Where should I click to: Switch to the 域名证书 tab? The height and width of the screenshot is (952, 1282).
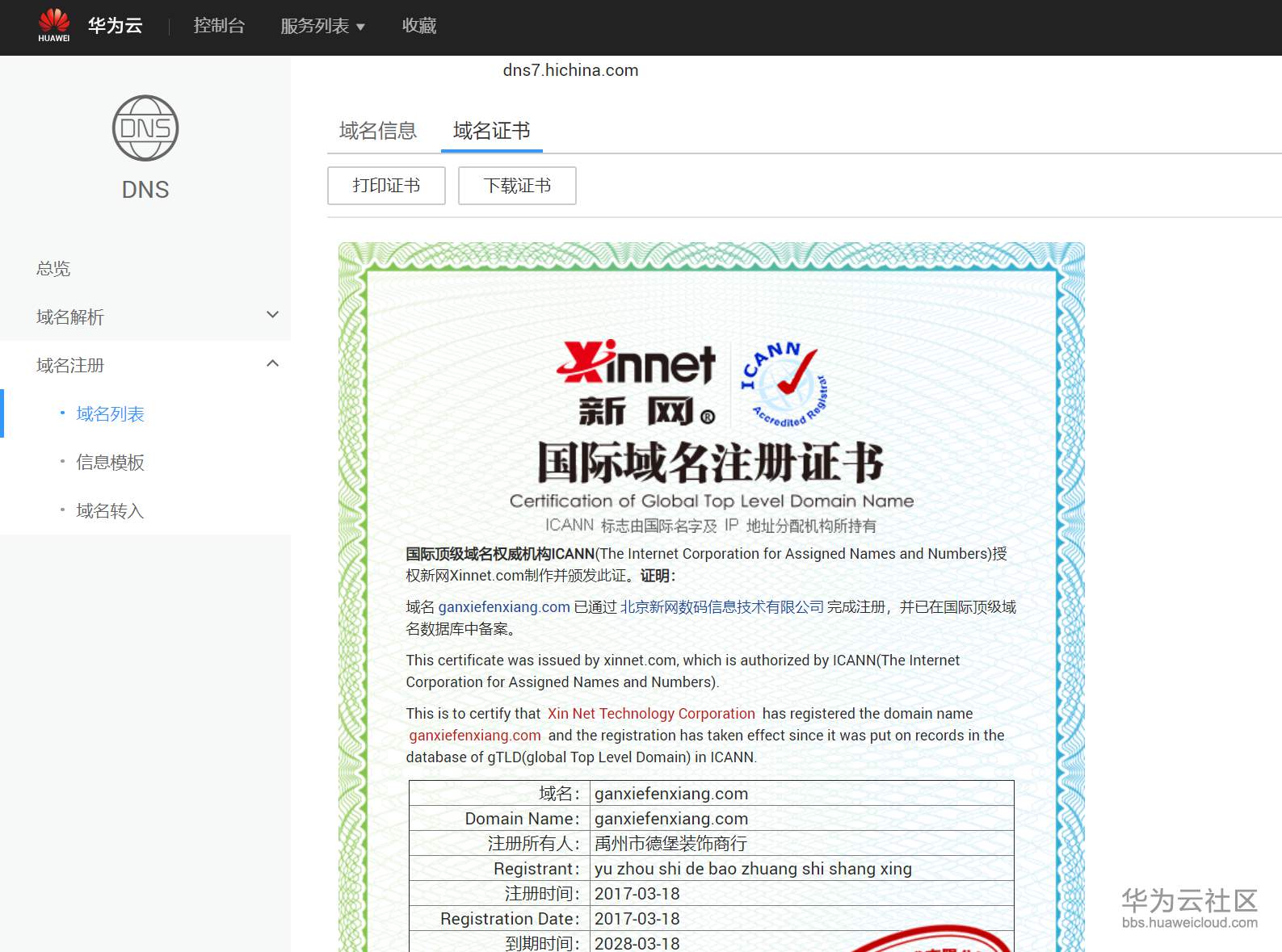(492, 131)
